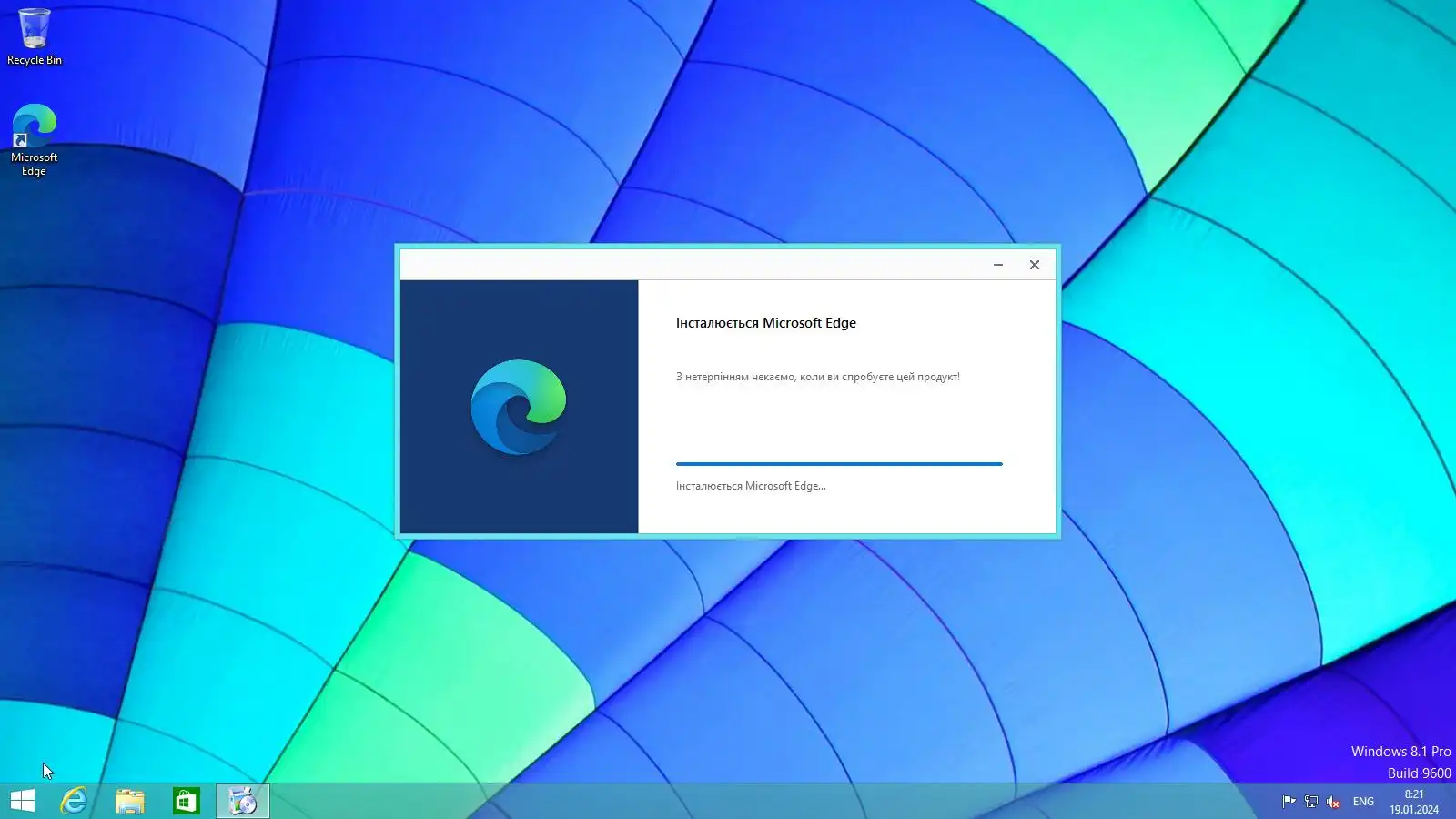Open the network status tray icon
This screenshot has width=1456, height=819.
pos(1310,802)
